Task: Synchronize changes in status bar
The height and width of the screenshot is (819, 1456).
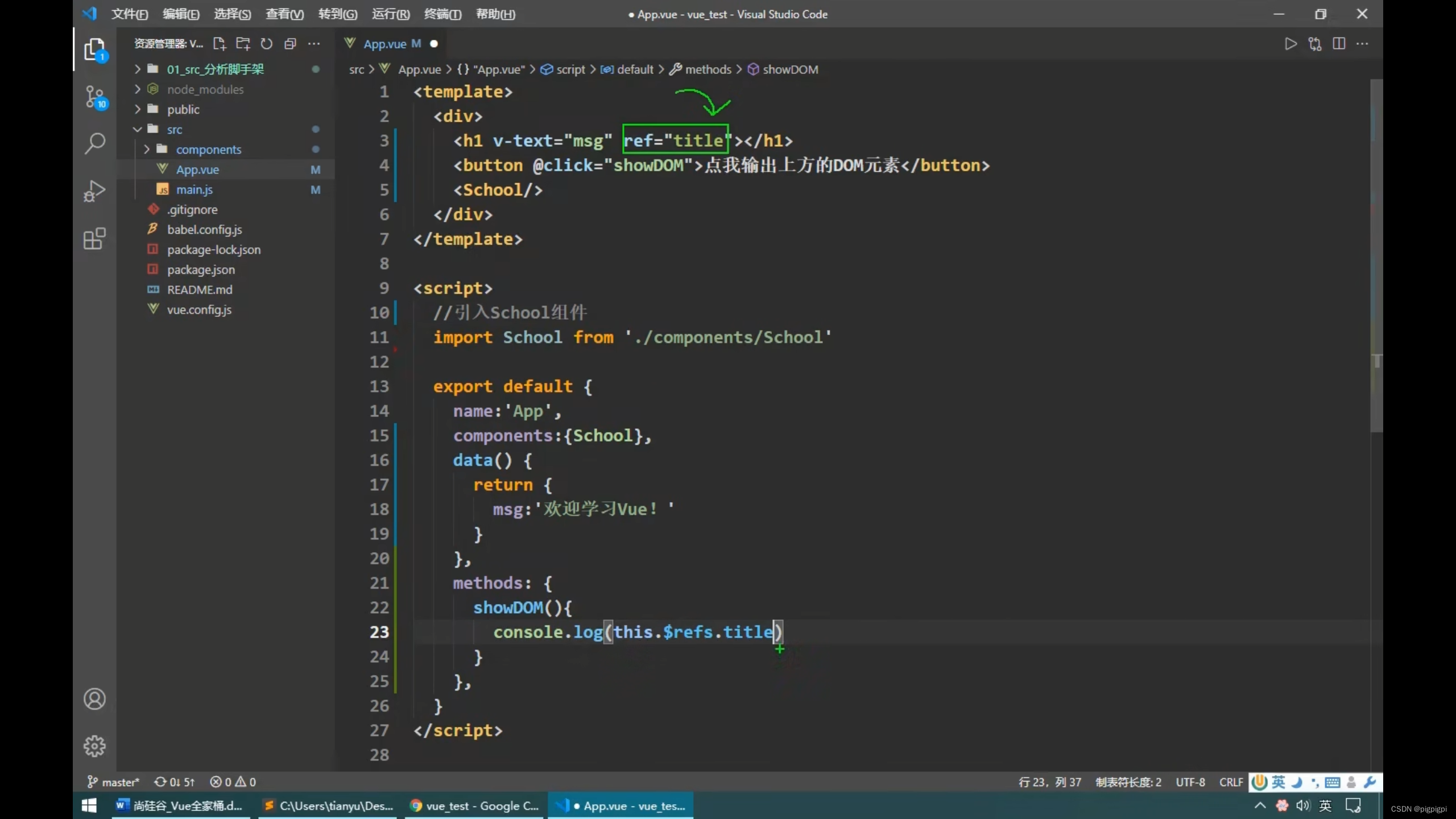Action: [175, 782]
